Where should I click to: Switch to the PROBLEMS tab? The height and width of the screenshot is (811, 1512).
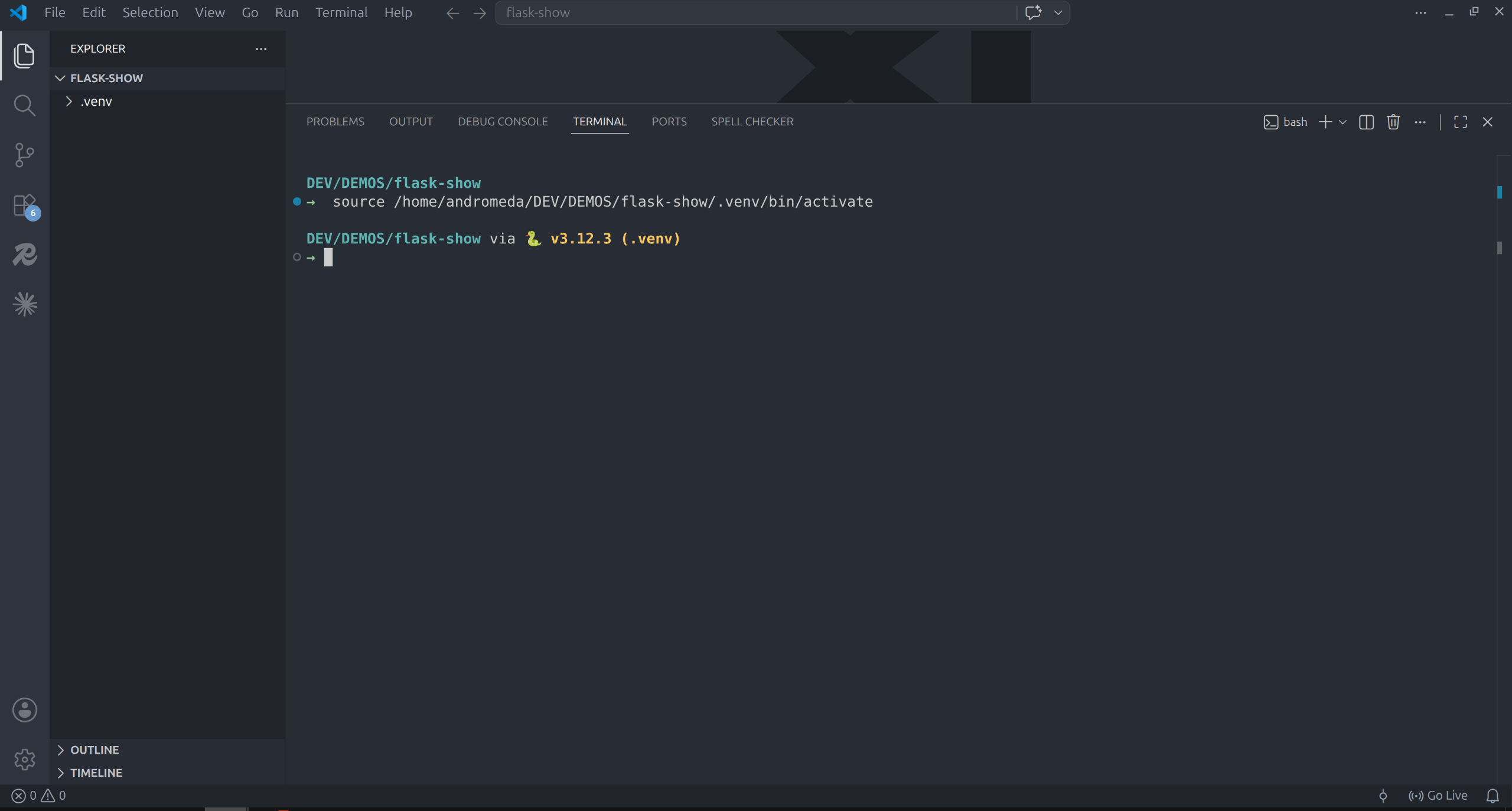[x=335, y=122]
